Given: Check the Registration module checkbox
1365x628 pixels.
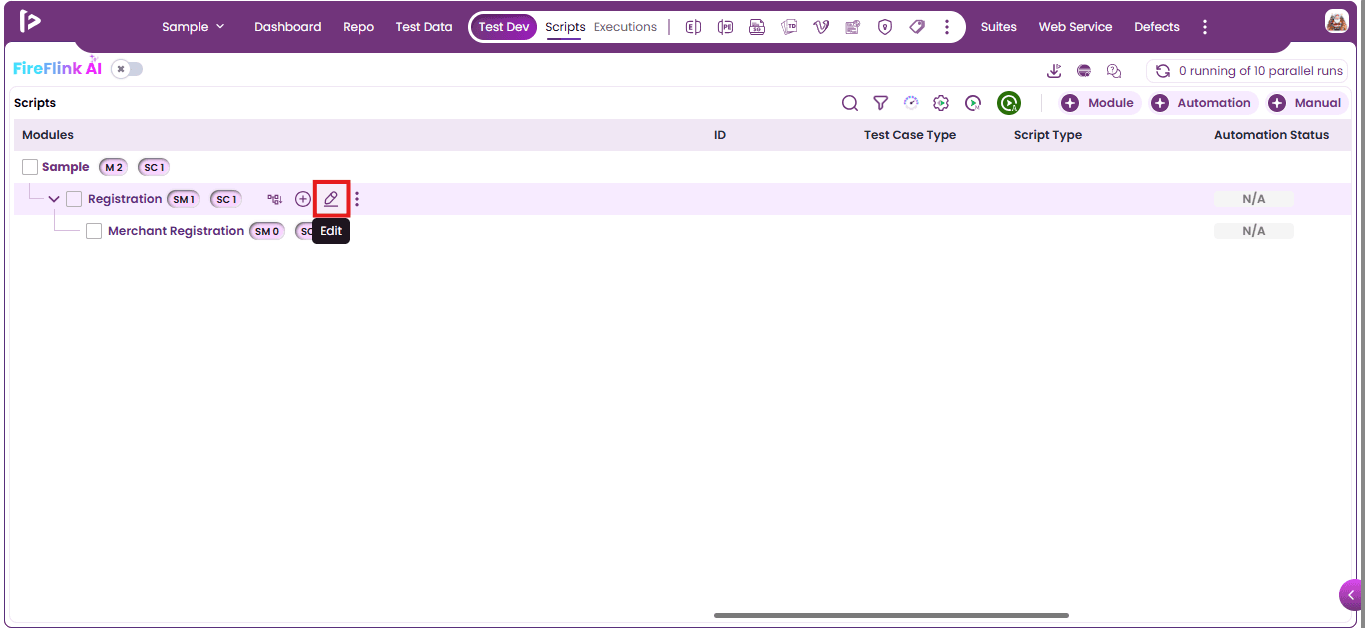Looking at the screenshot, I should click(74, 199).
